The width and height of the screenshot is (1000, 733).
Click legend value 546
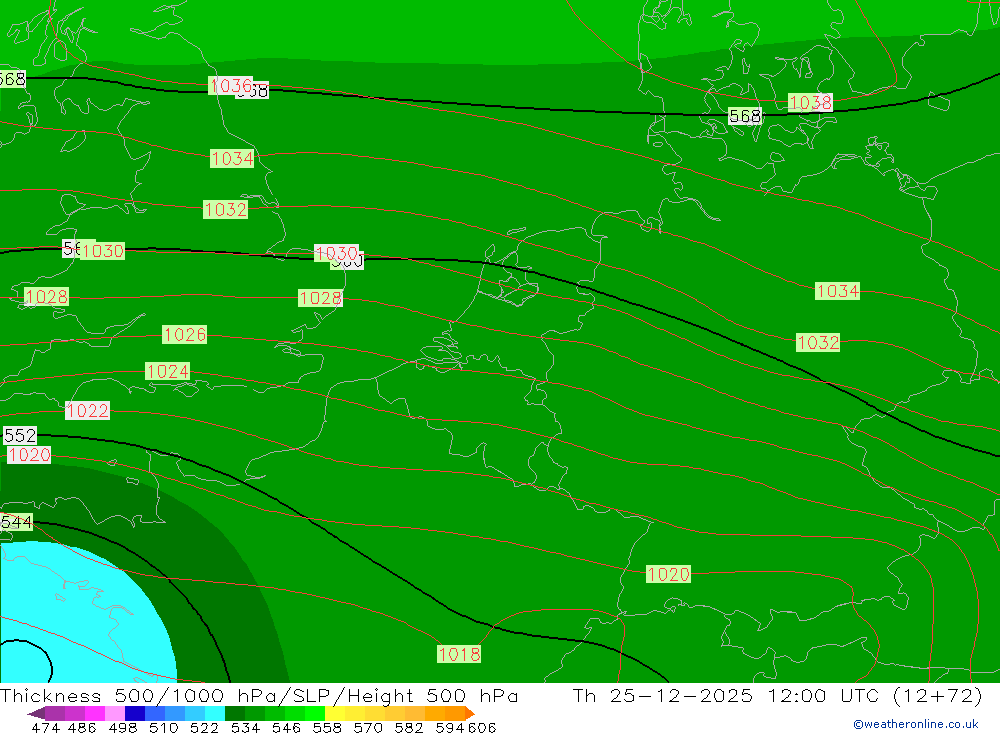286,727
